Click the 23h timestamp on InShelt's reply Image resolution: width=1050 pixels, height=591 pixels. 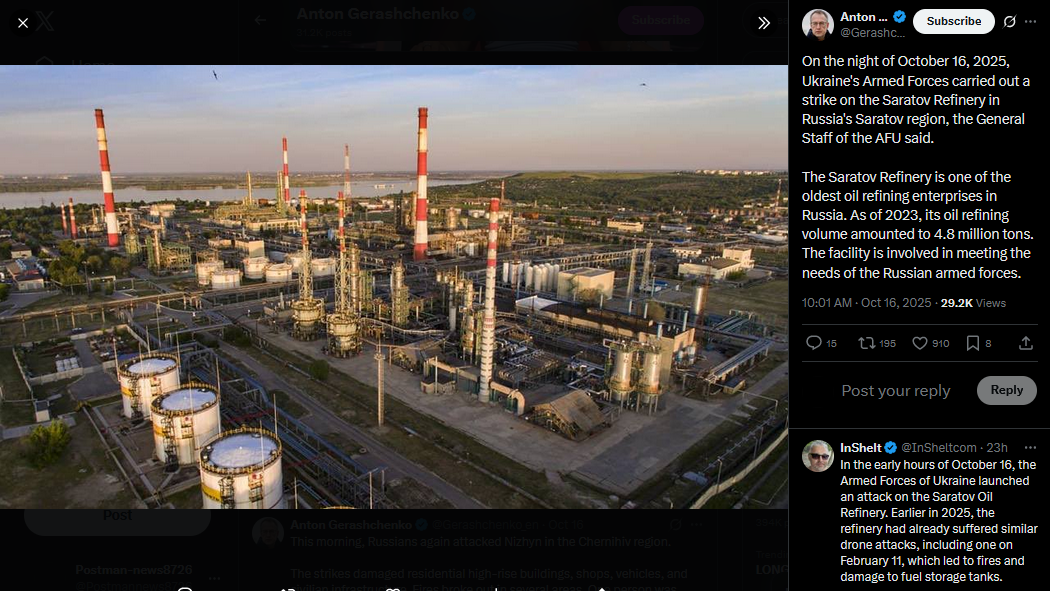click(x=996, y=448)
